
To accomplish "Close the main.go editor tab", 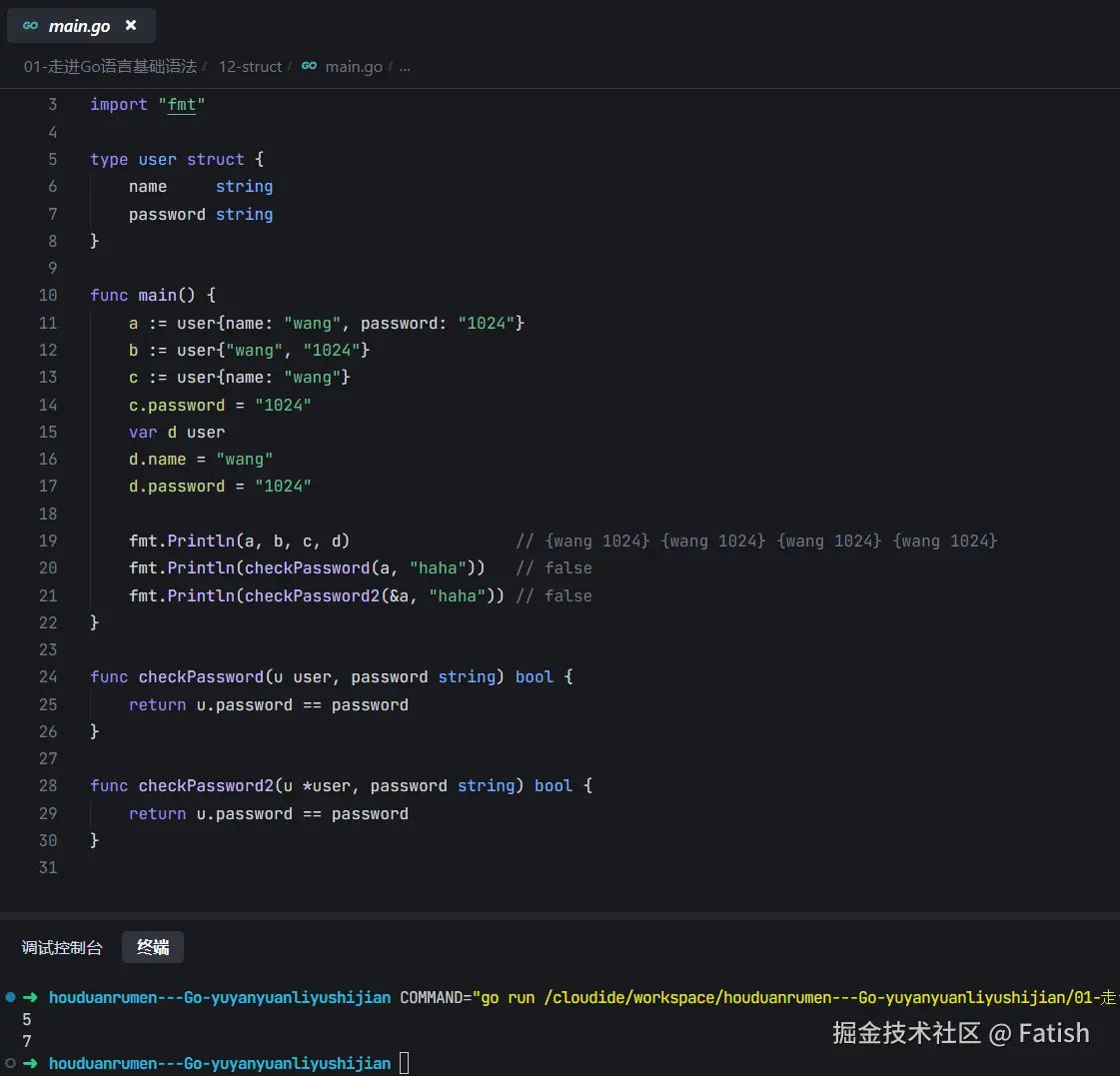I will 131,26.
